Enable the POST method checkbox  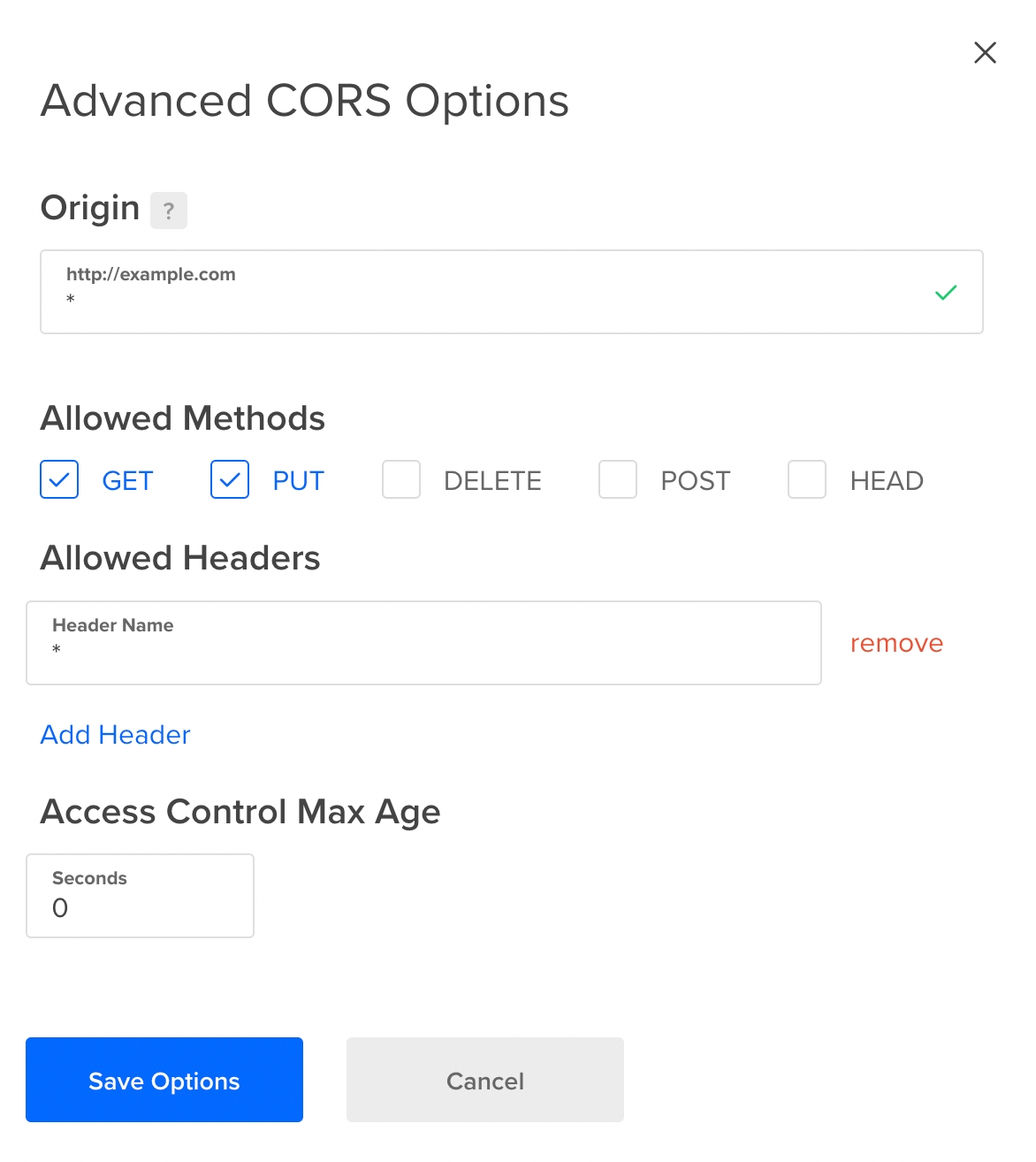[x=618, y=480]
